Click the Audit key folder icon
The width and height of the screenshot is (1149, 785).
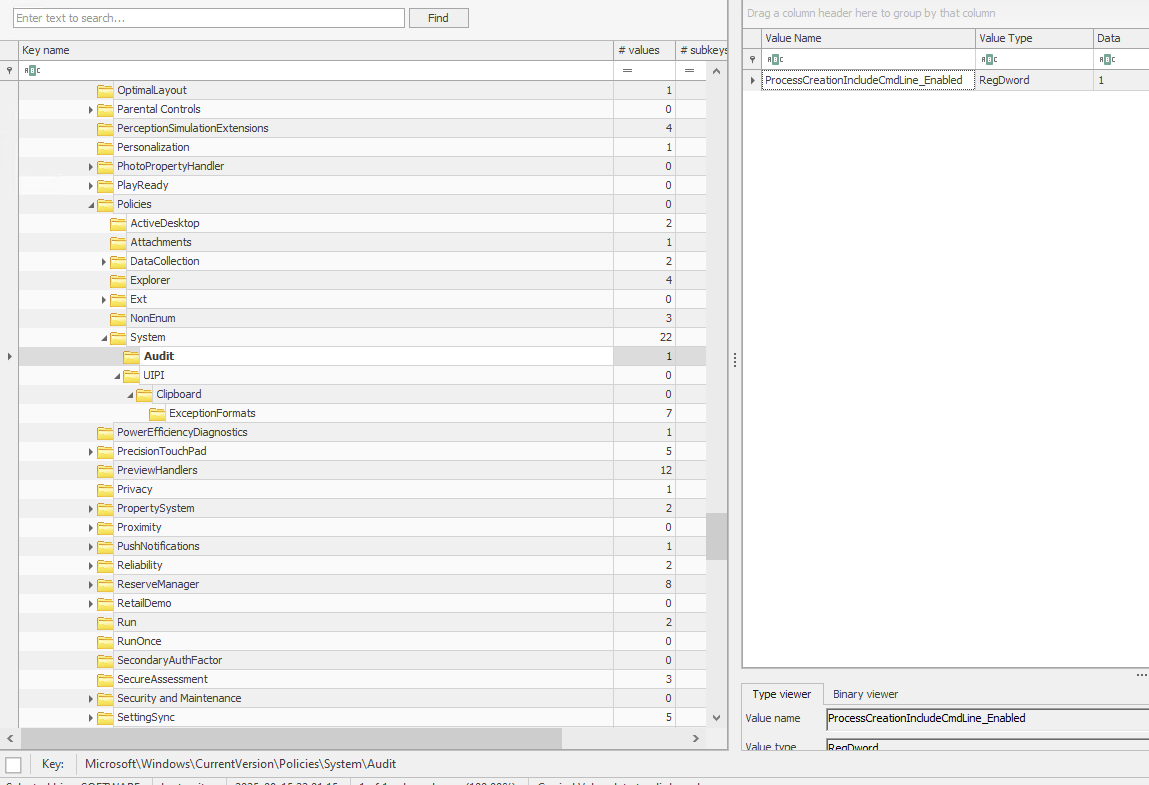point(131,356)
